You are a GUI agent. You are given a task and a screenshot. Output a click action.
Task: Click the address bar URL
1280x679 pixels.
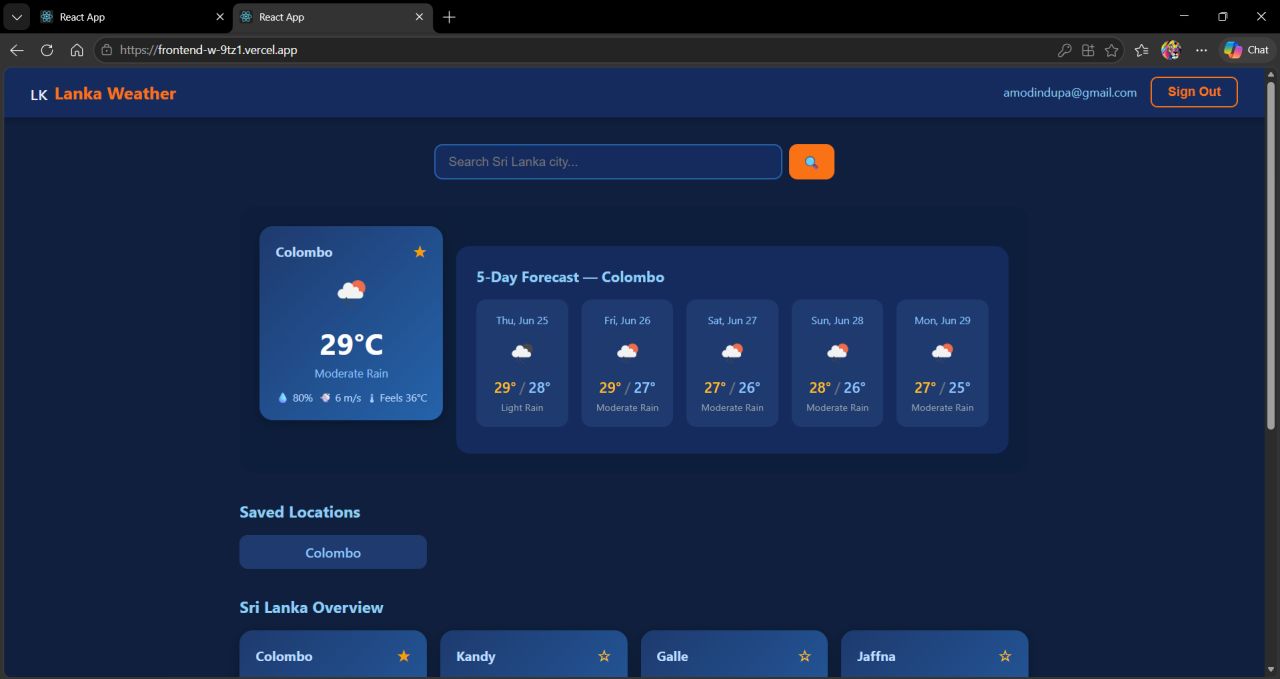[208, 50]
